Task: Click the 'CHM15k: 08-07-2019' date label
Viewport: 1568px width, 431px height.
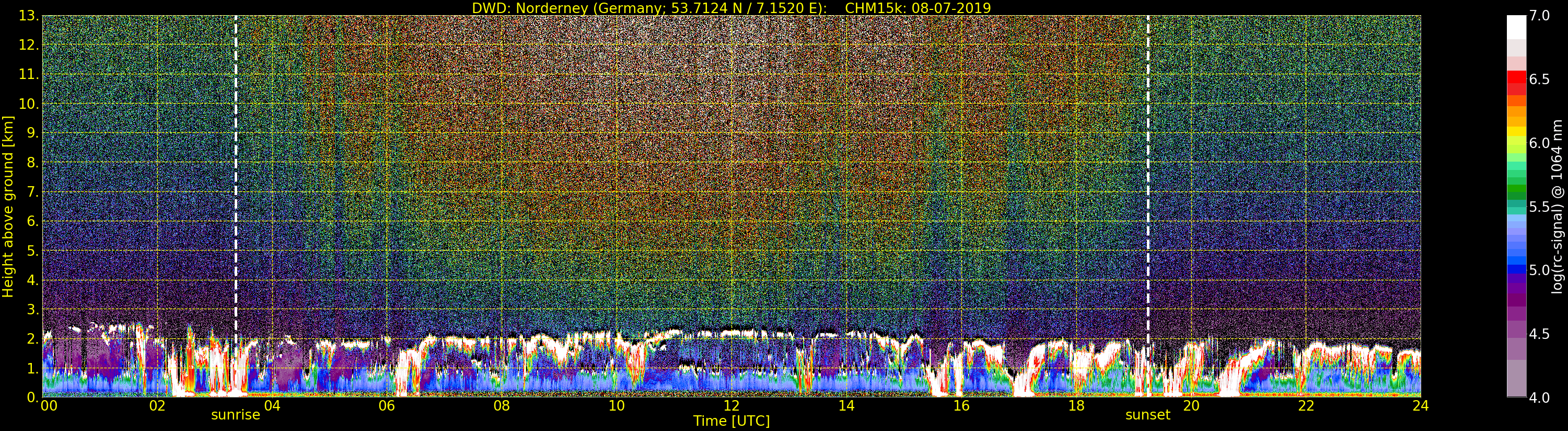Action: point(918,8)
